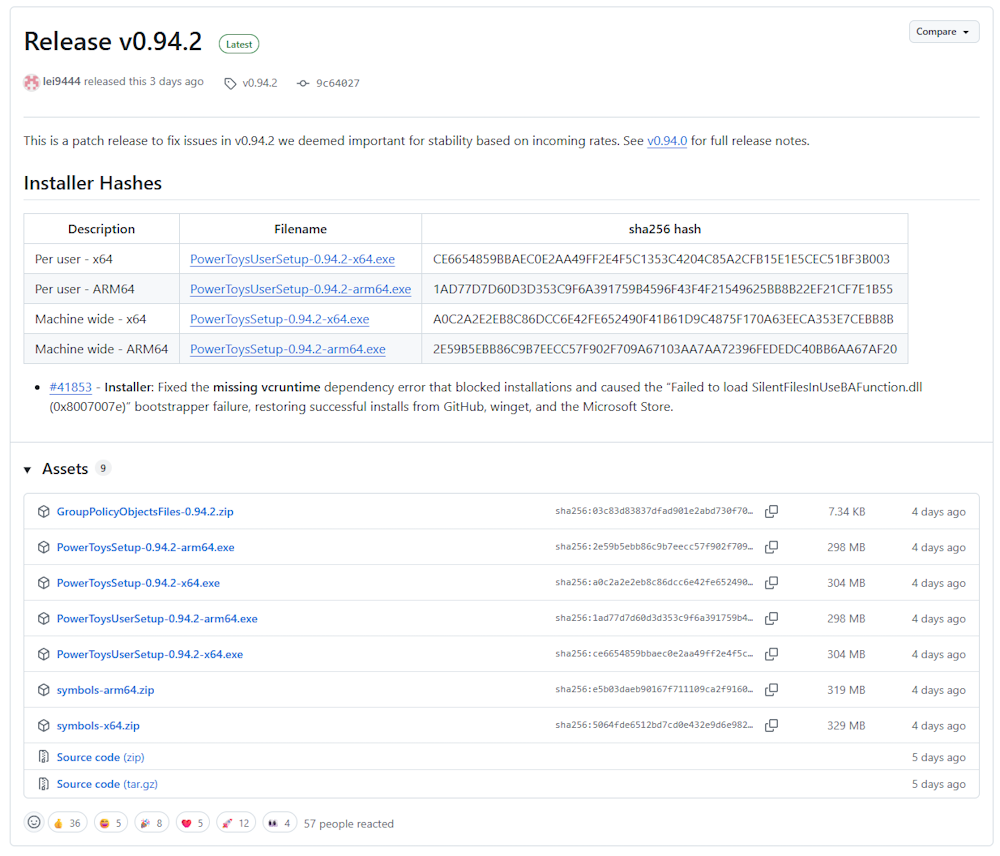This screenshot has height=856, width=1000.
Task: Click the 'Filename' column header
Action: [x=300, y=229]
